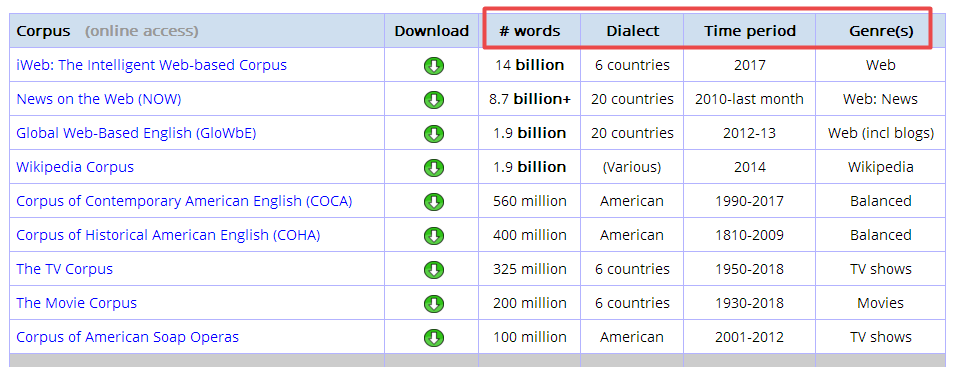The width and height of the screenshot is (961, 367).
Task: Visit The TV Corpus link
Action: coord(64,269)
